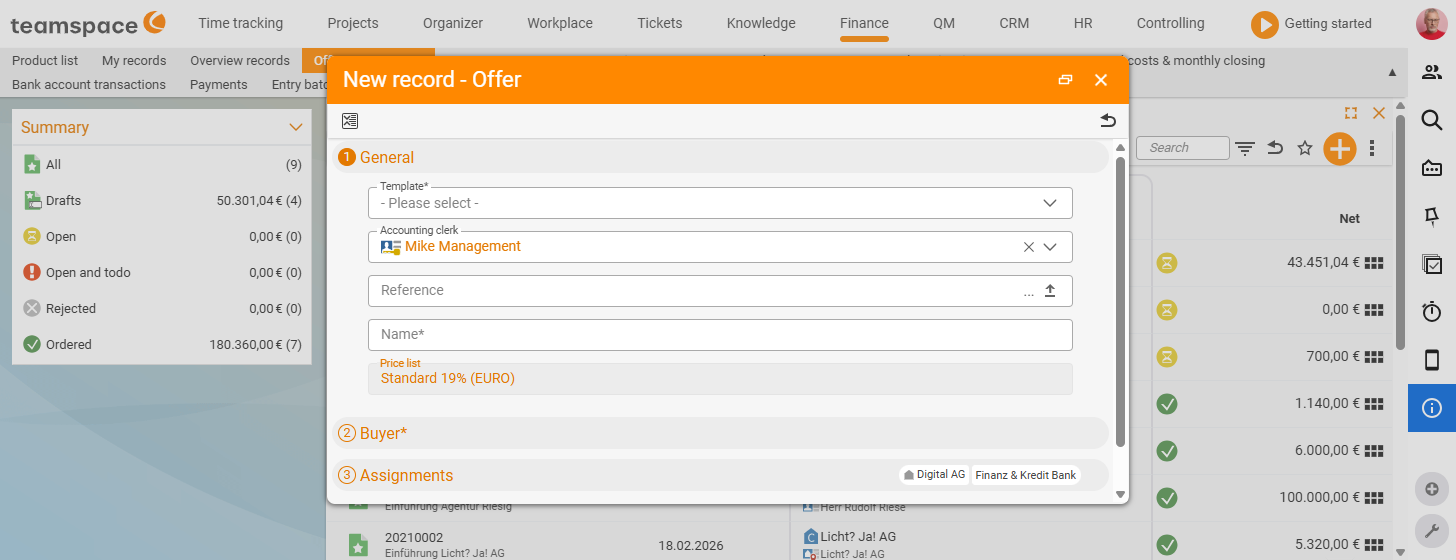The width and height of the screenshot is (1456, 560).
Task: Open the contacts people icon in sidebar
Action: pos(1432,72)
